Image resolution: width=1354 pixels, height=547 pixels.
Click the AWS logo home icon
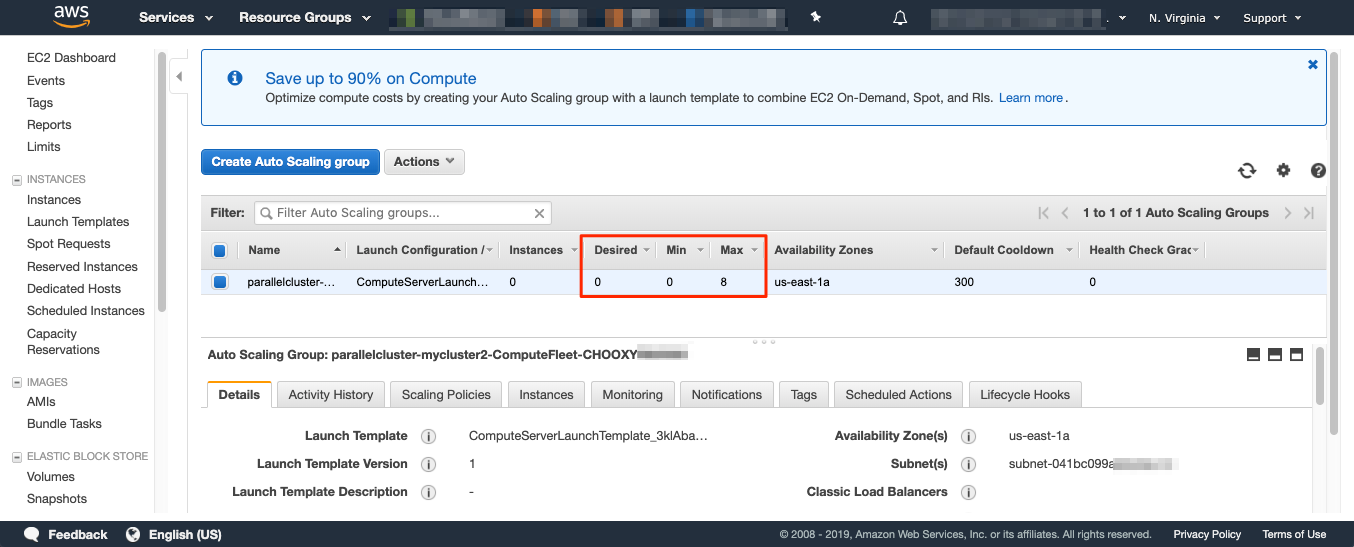(x=72, y=17)
